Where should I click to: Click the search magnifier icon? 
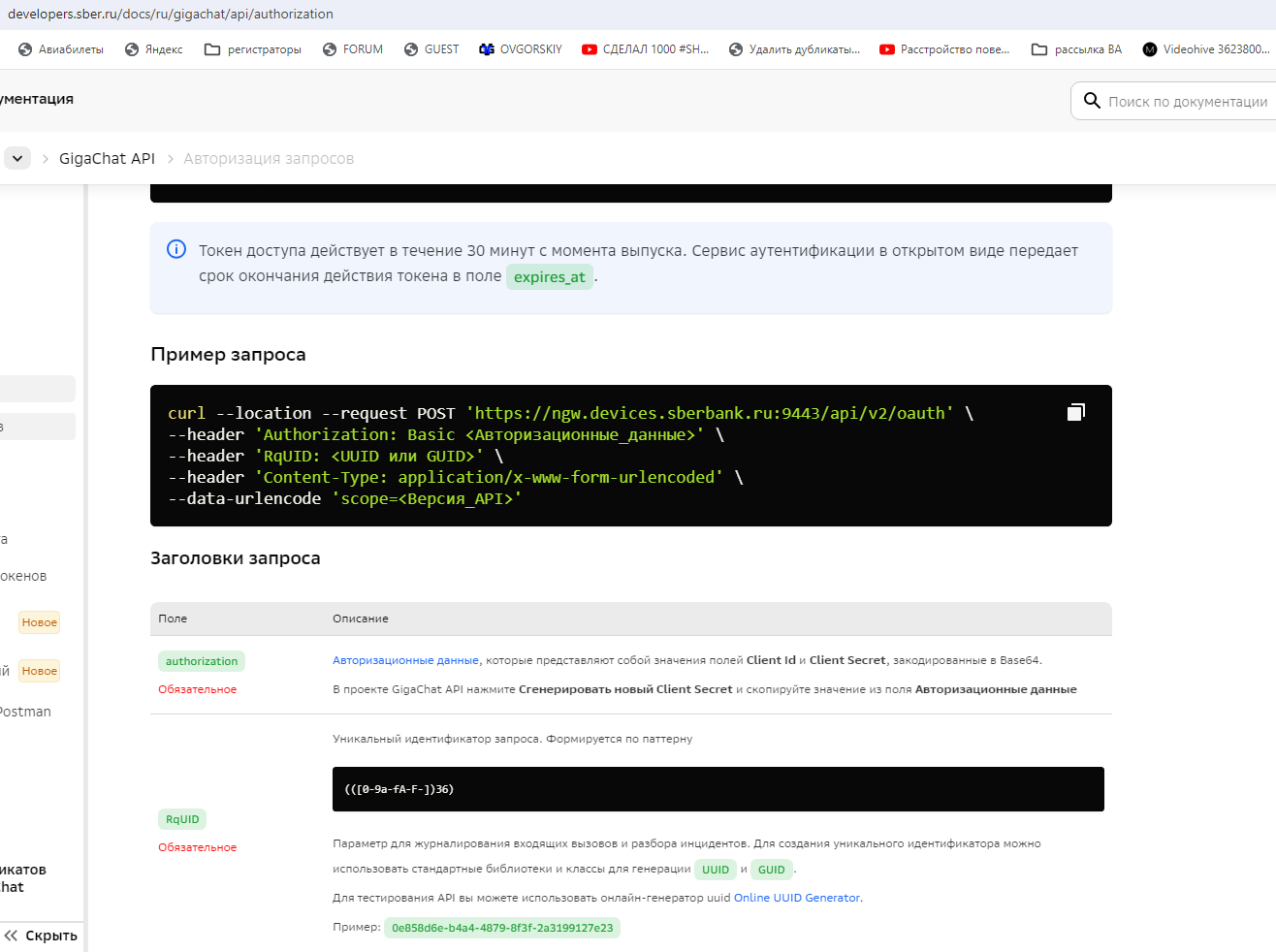(1092, 101)
